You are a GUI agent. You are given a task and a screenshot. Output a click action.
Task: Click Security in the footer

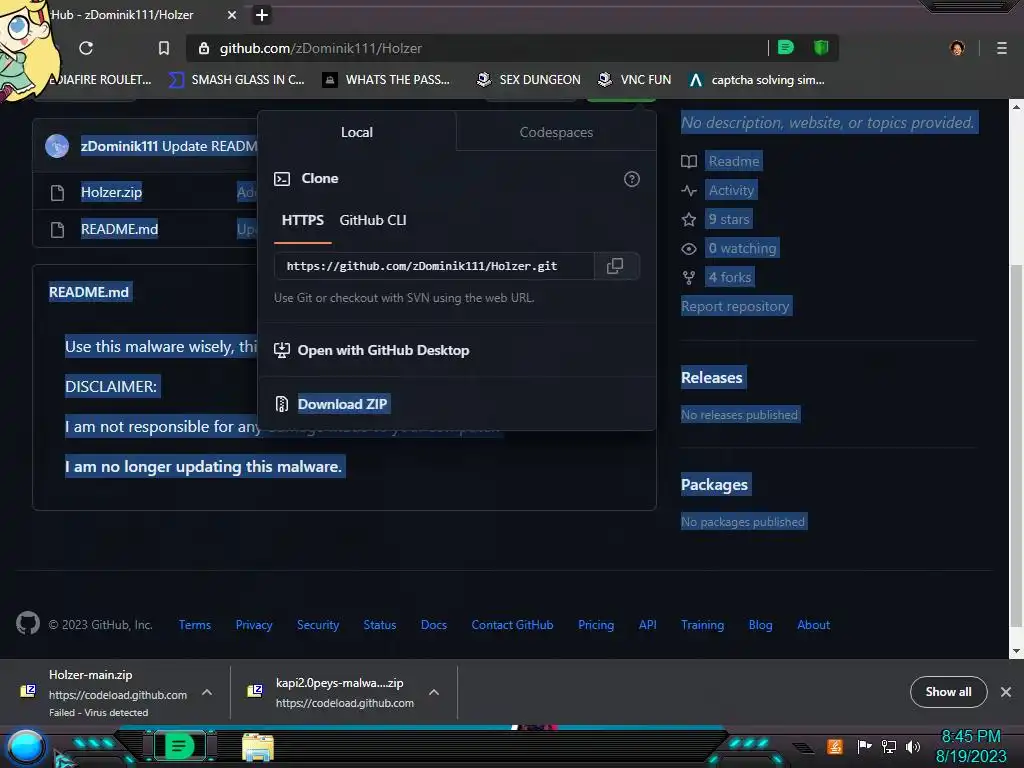click(318, 625)
